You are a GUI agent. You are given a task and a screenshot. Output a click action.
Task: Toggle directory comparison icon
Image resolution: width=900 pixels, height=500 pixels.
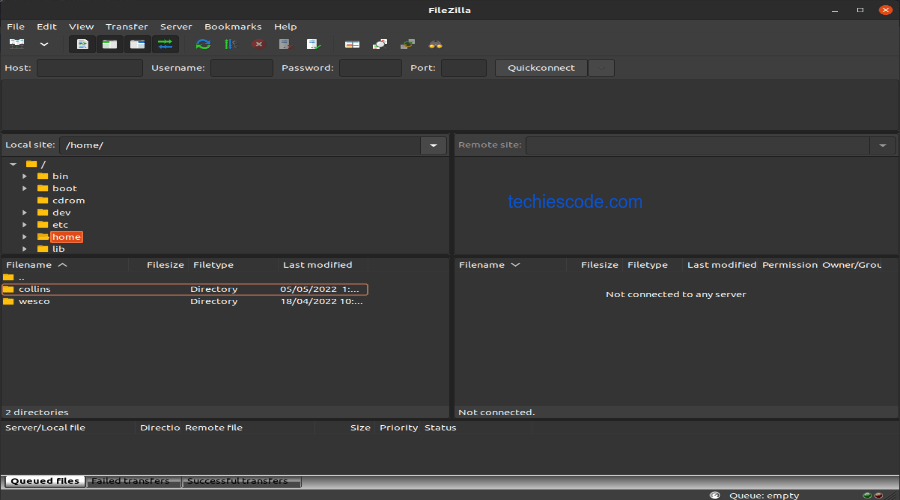[379, 44]
